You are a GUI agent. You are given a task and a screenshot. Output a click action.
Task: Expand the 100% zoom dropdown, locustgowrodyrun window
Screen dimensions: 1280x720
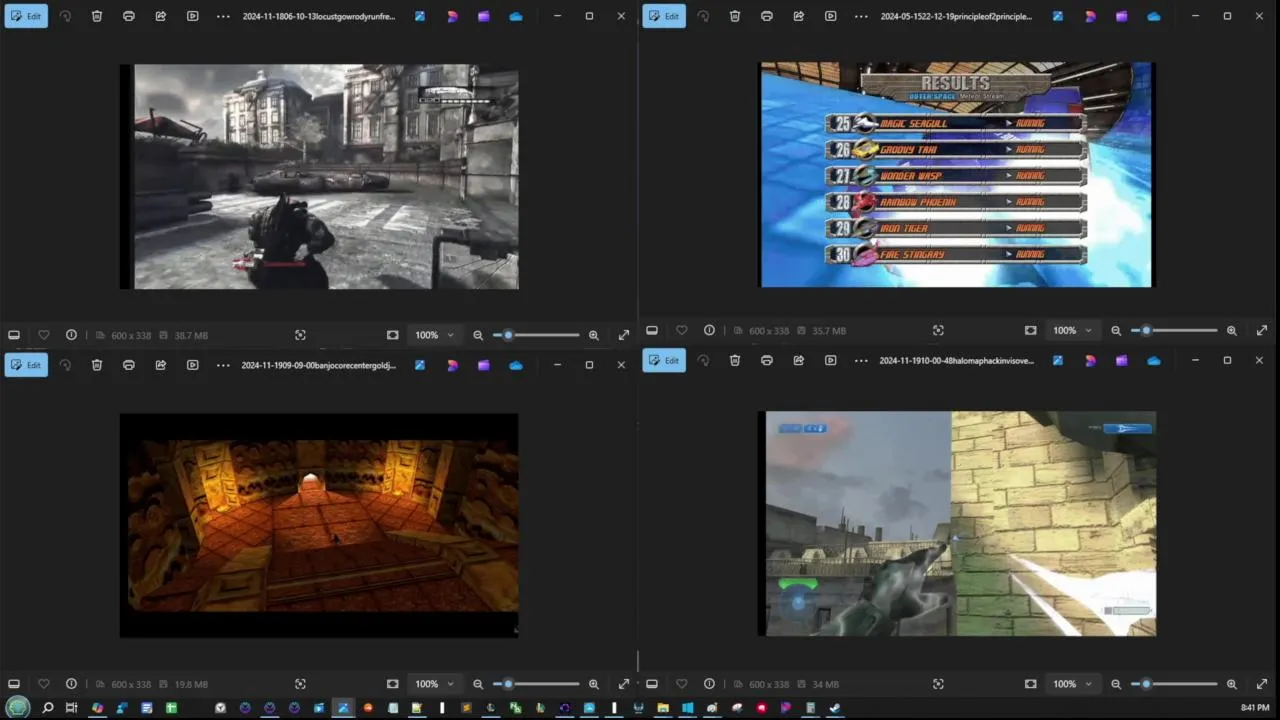(x=435, y=335)
